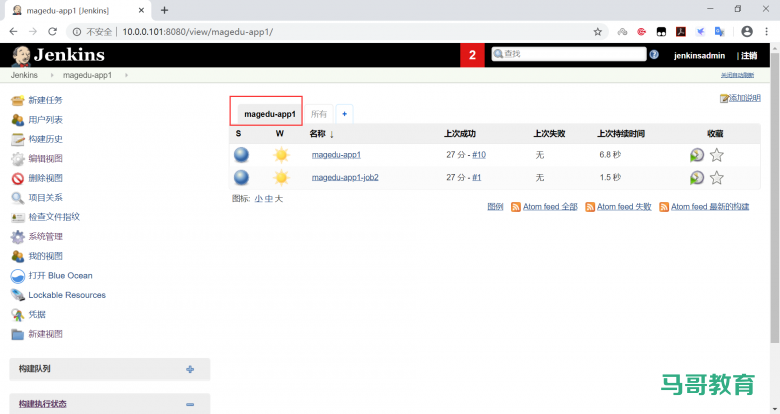Click the Atom feed 全部 RSS icon

516,207
